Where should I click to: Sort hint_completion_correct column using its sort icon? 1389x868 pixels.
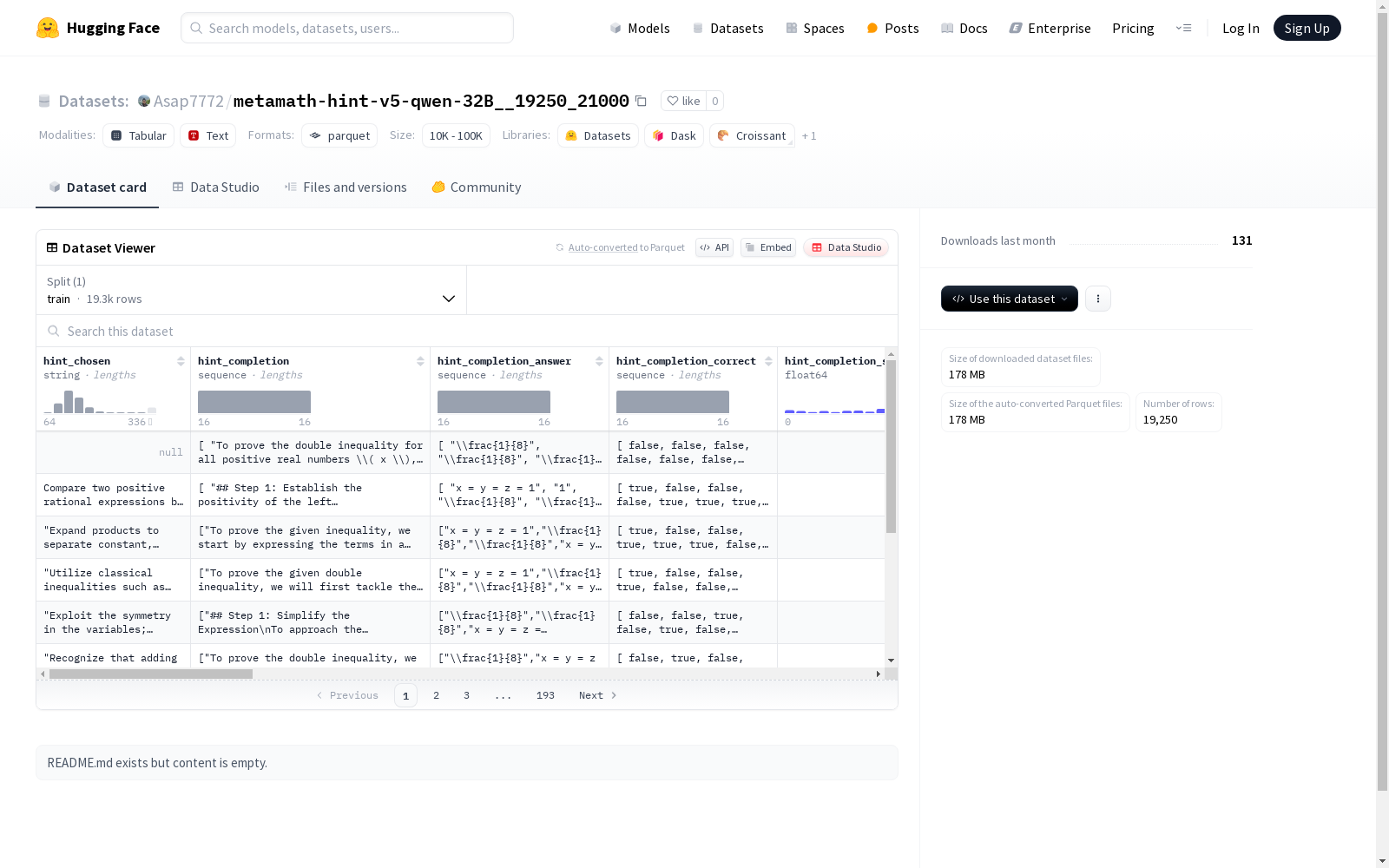[768, 361]
